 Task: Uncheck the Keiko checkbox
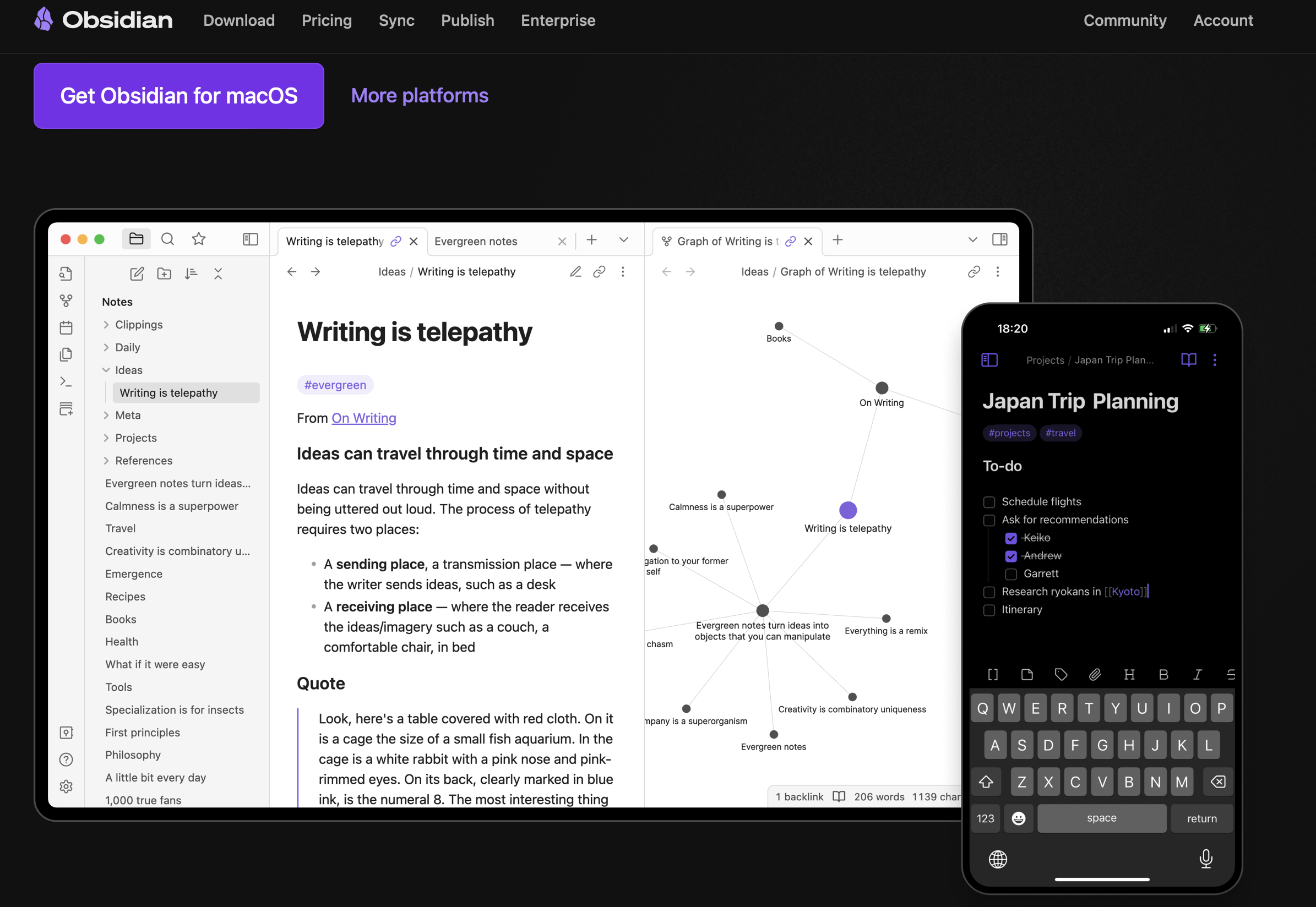[1011, 538]
